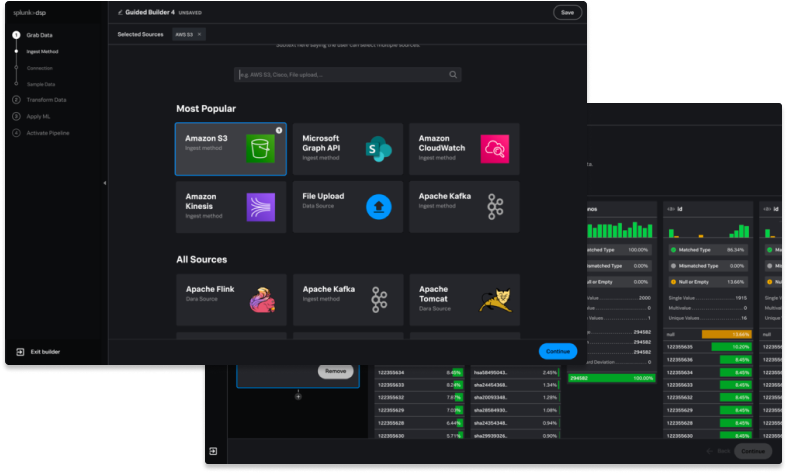Open the Sample Data sub-step
Screen dimensions: 787x473
[x=41, y=84]
